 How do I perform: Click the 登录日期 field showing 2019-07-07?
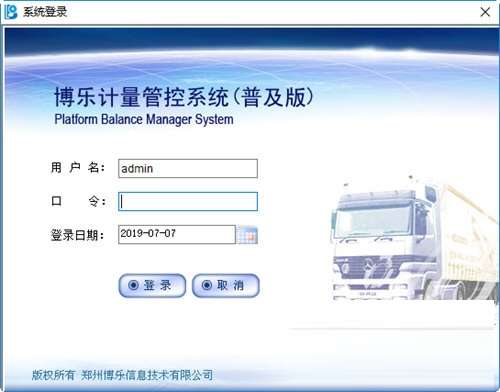[x=177, y=234]
